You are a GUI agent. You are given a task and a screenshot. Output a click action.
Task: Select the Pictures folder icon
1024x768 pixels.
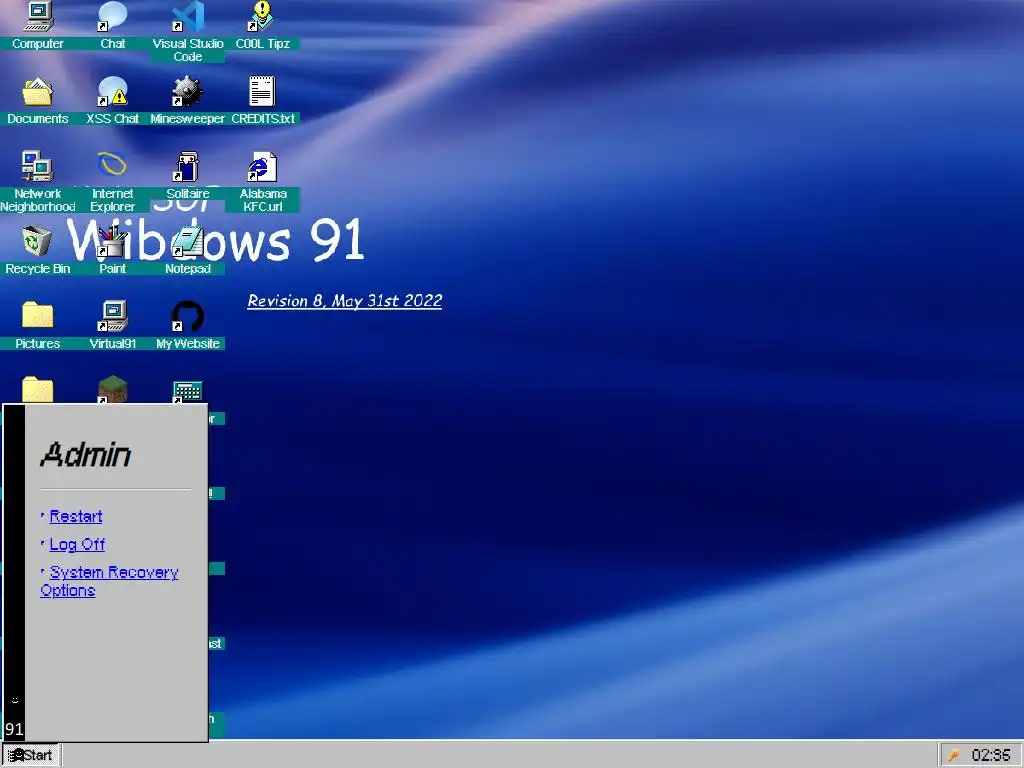click(x=37, y=325)
